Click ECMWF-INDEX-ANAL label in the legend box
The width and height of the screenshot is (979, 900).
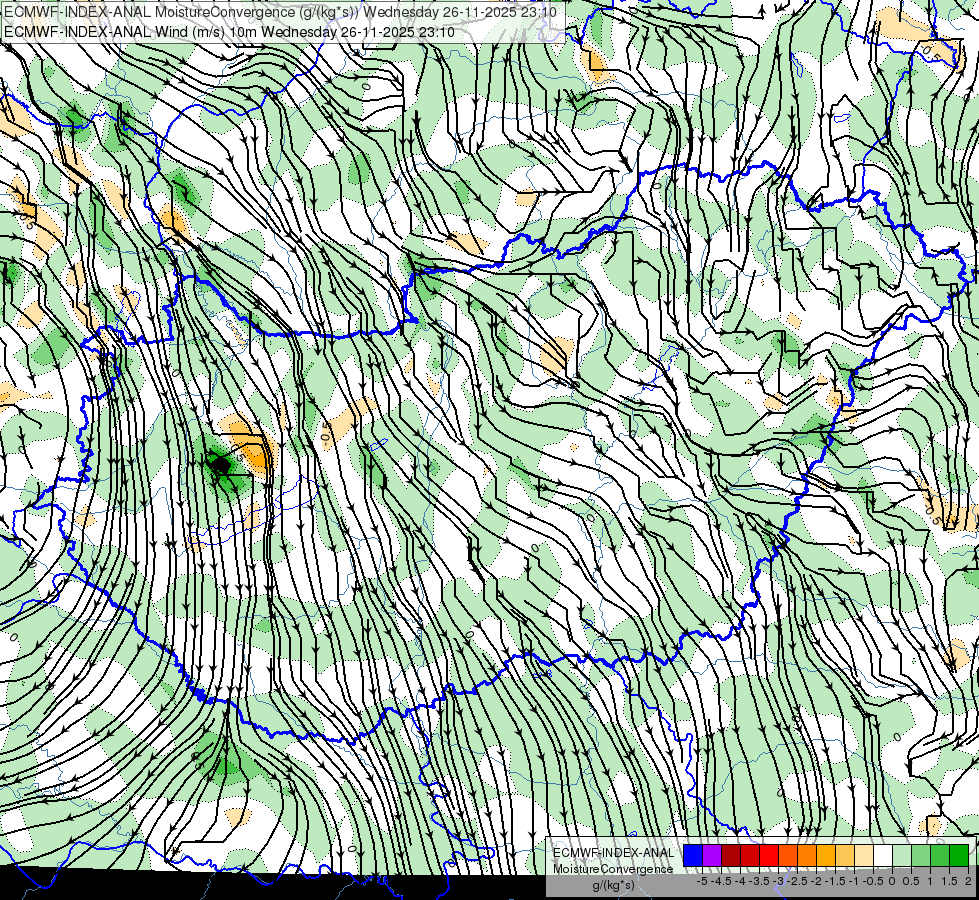(614, 853)
